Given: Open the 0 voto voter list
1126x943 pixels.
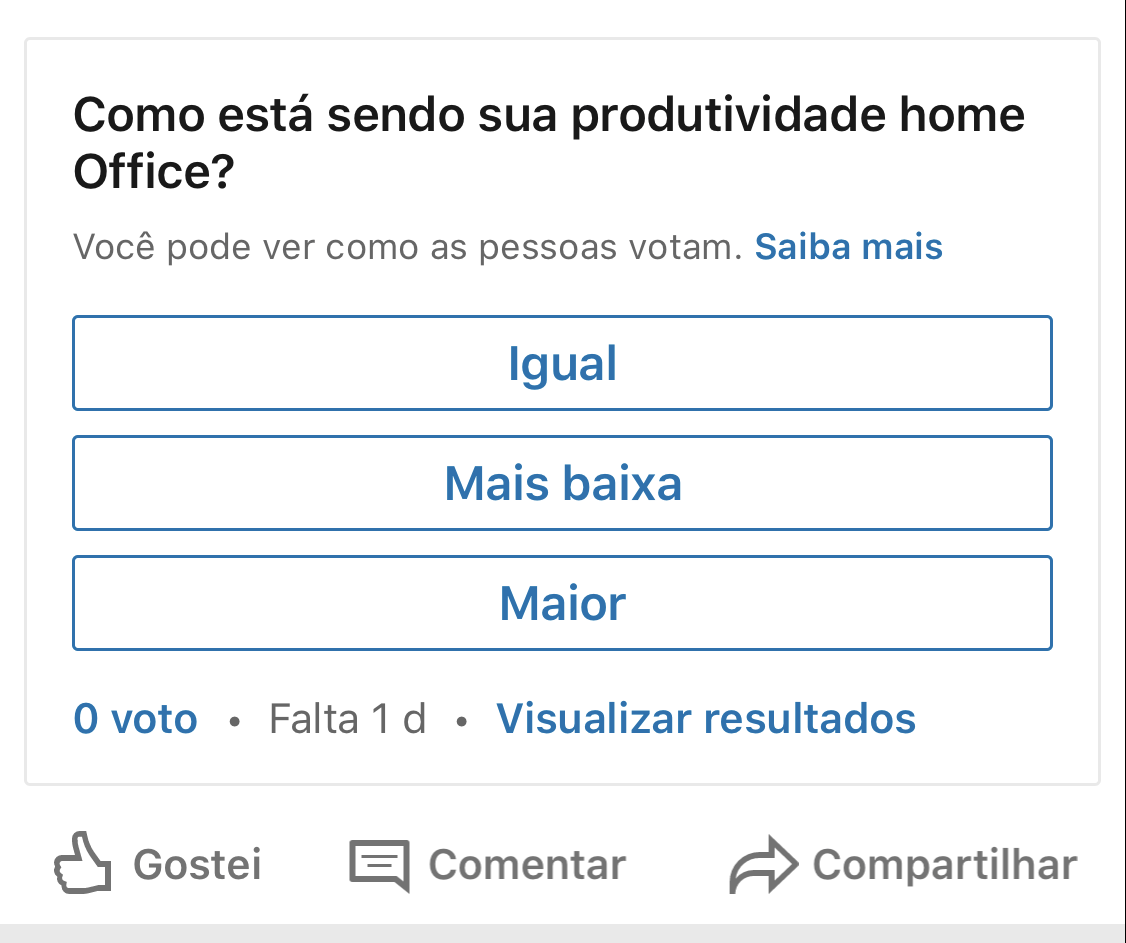Looking at the screenshot, I should 136,718.
